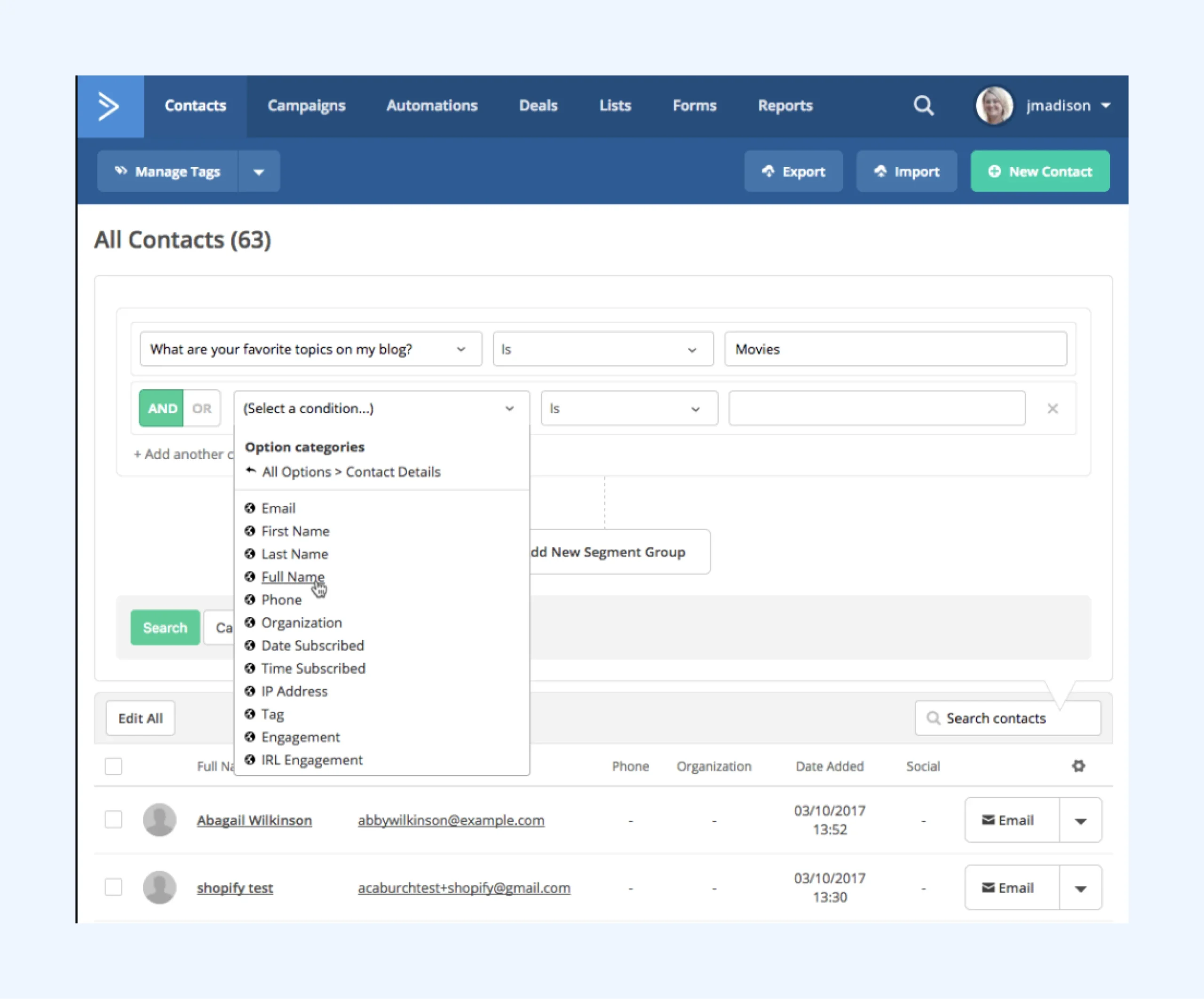Click the abbywilkinson@example.com email link
The width and height of the screenshot is (1204, 999).
(451, 821)
